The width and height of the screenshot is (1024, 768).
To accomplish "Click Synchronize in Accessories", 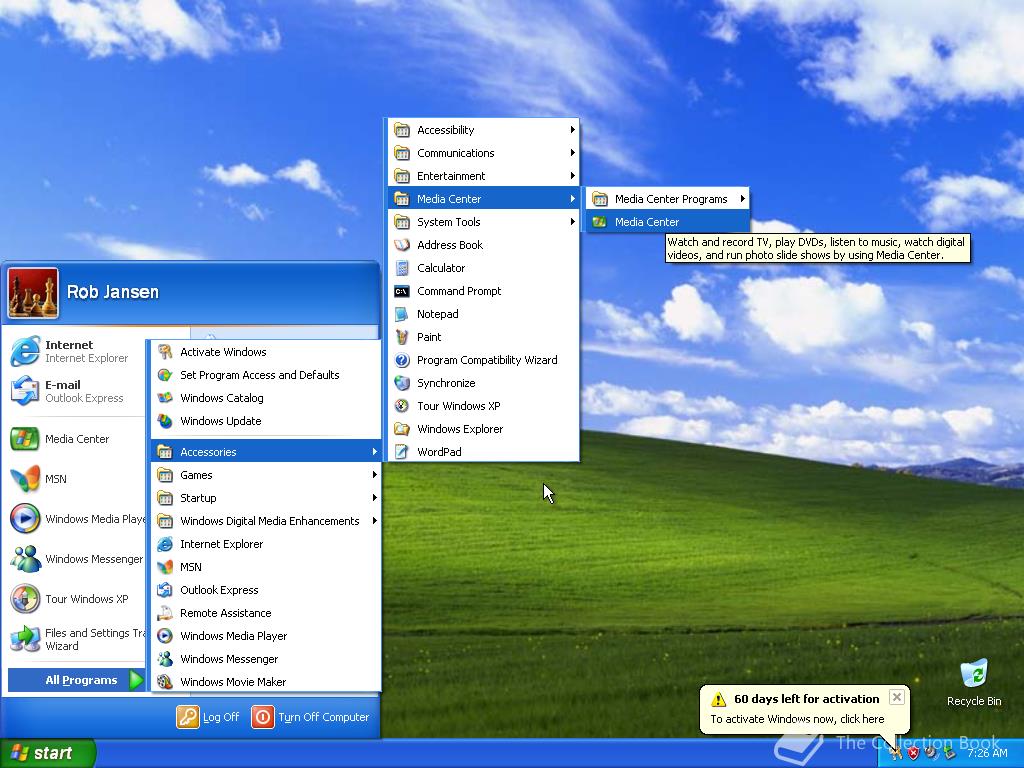I will pyautogui.click(x=483, y=383).
